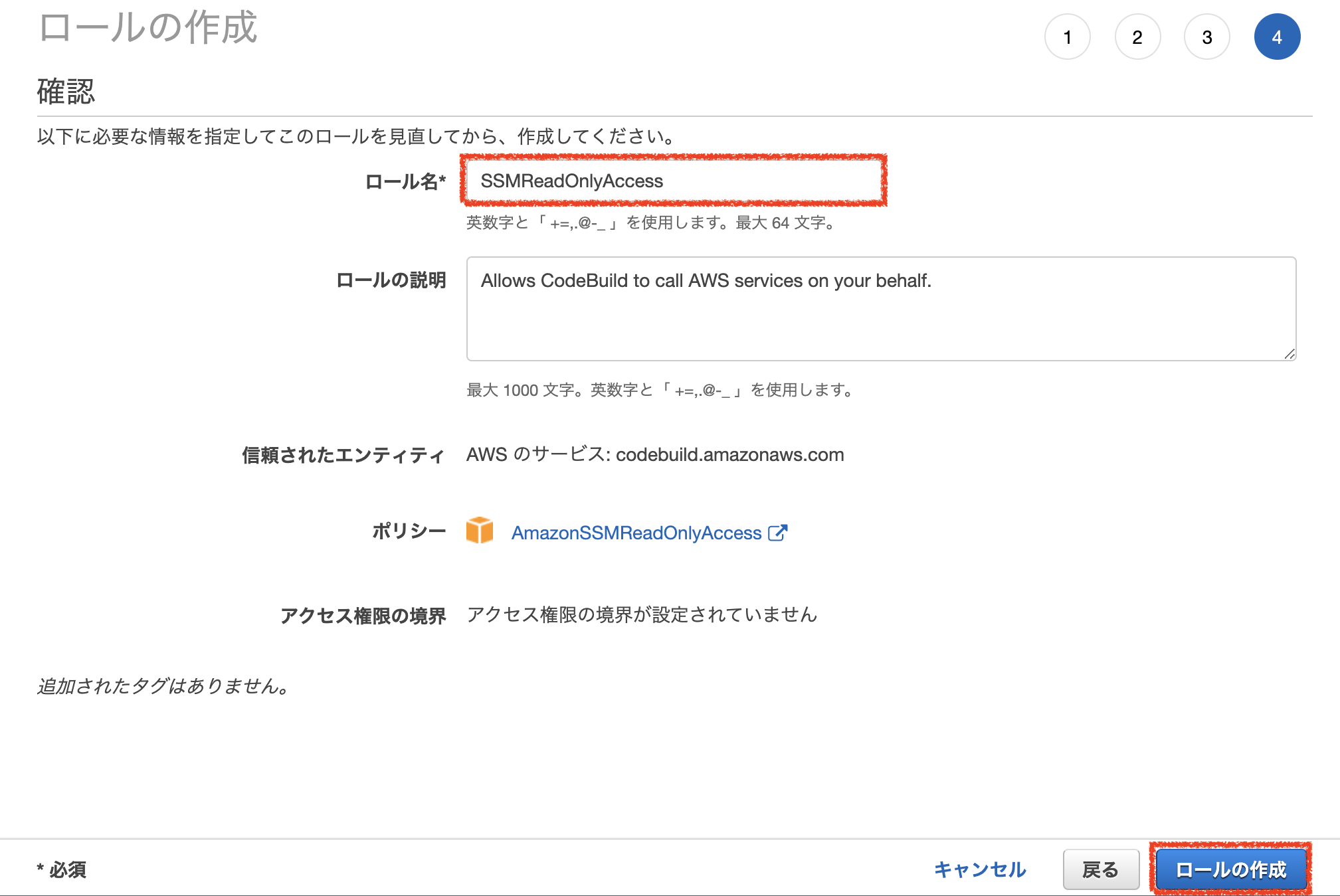Click the キャンセル link
This screenshot has height=896, width=1340.
[x=980, y=869]
